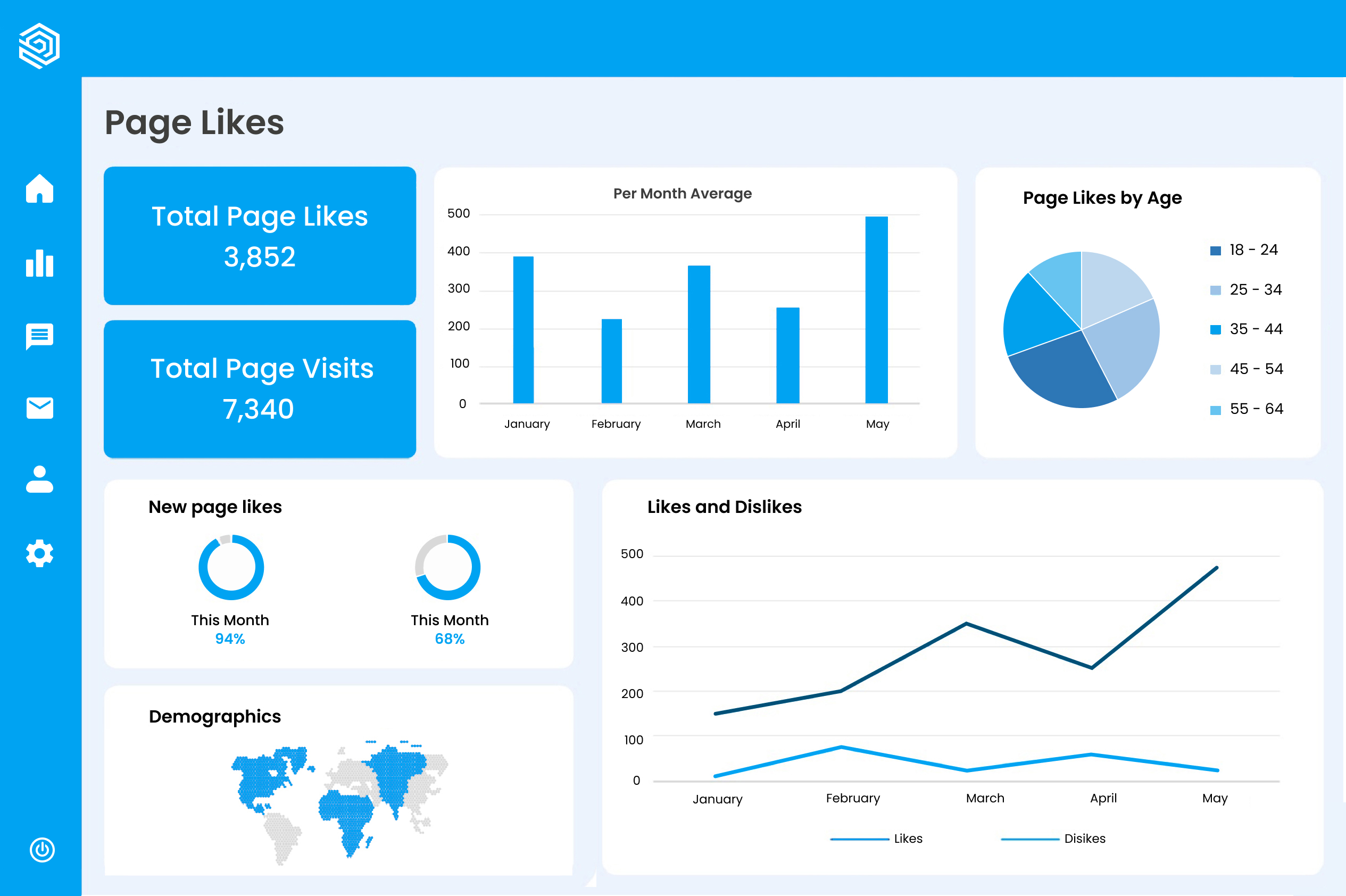Click the Likes and Dislikes title
Image resolution: width=1346 pixels, height=896 pixels.
[x=725, y=507]
